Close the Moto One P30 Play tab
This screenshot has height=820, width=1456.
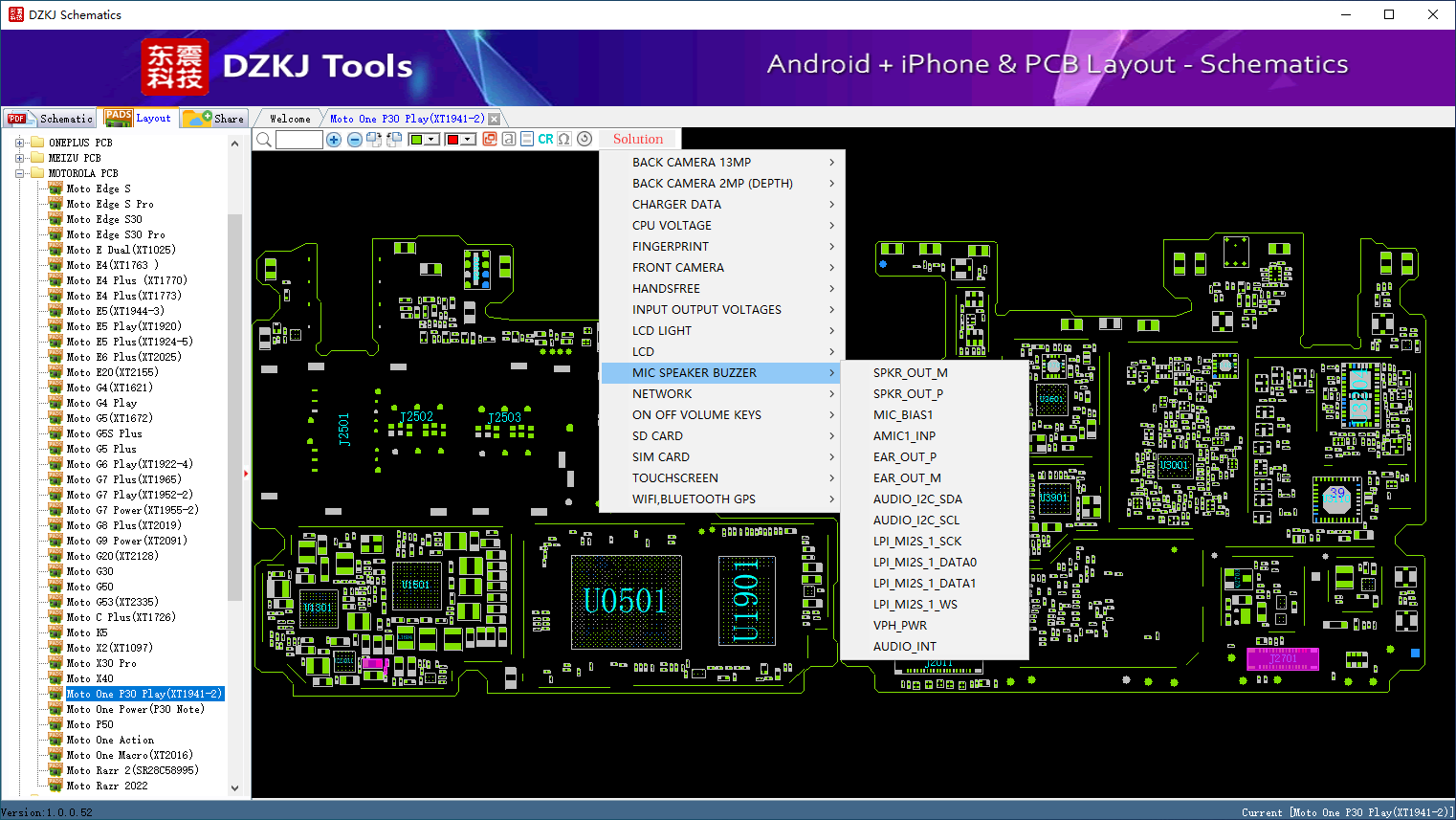(494, 120)
